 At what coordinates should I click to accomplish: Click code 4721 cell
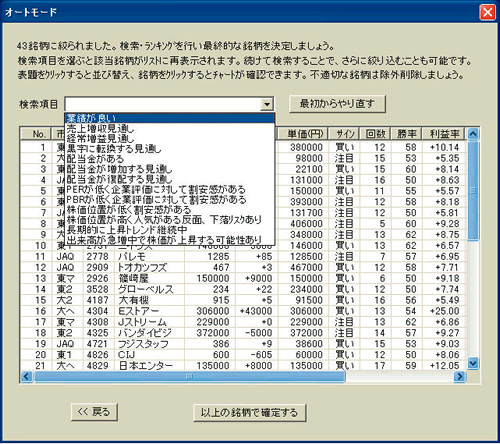pyautogui.click(x=98, y=344)
